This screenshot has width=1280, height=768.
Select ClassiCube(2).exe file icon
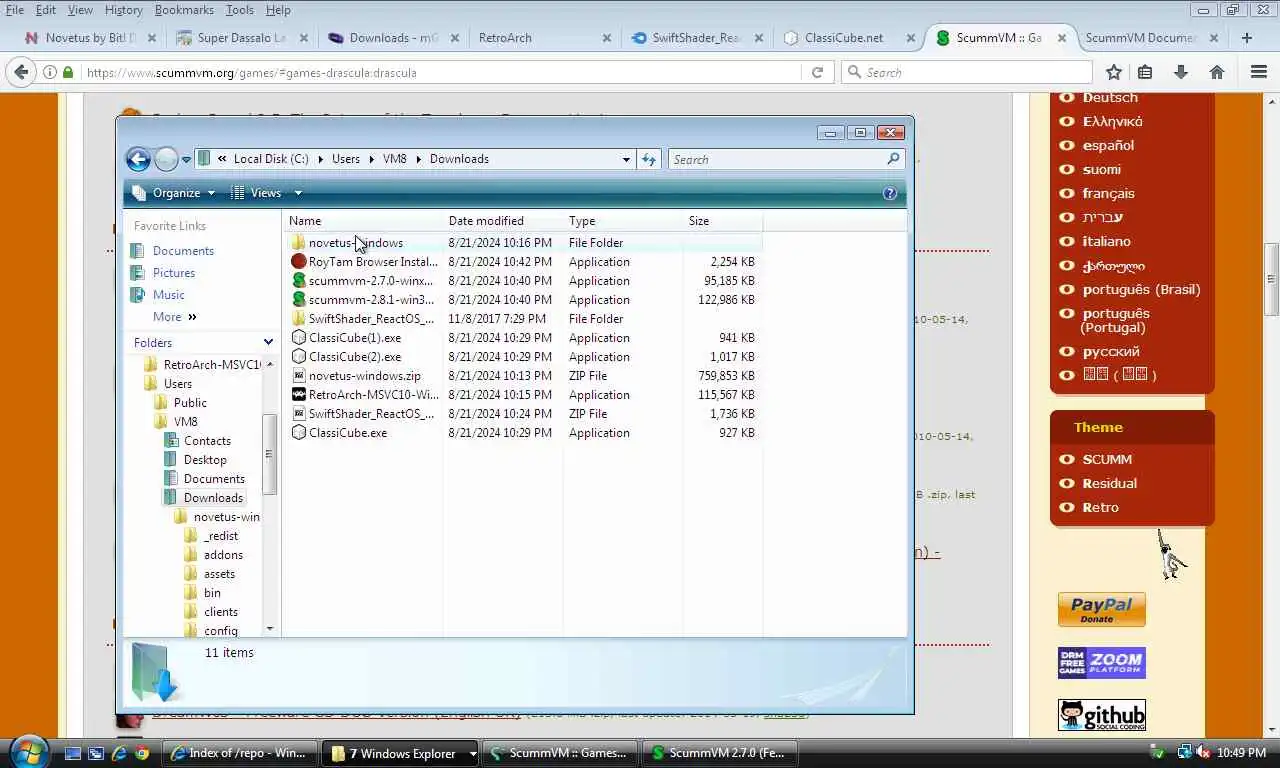[298, 357]
